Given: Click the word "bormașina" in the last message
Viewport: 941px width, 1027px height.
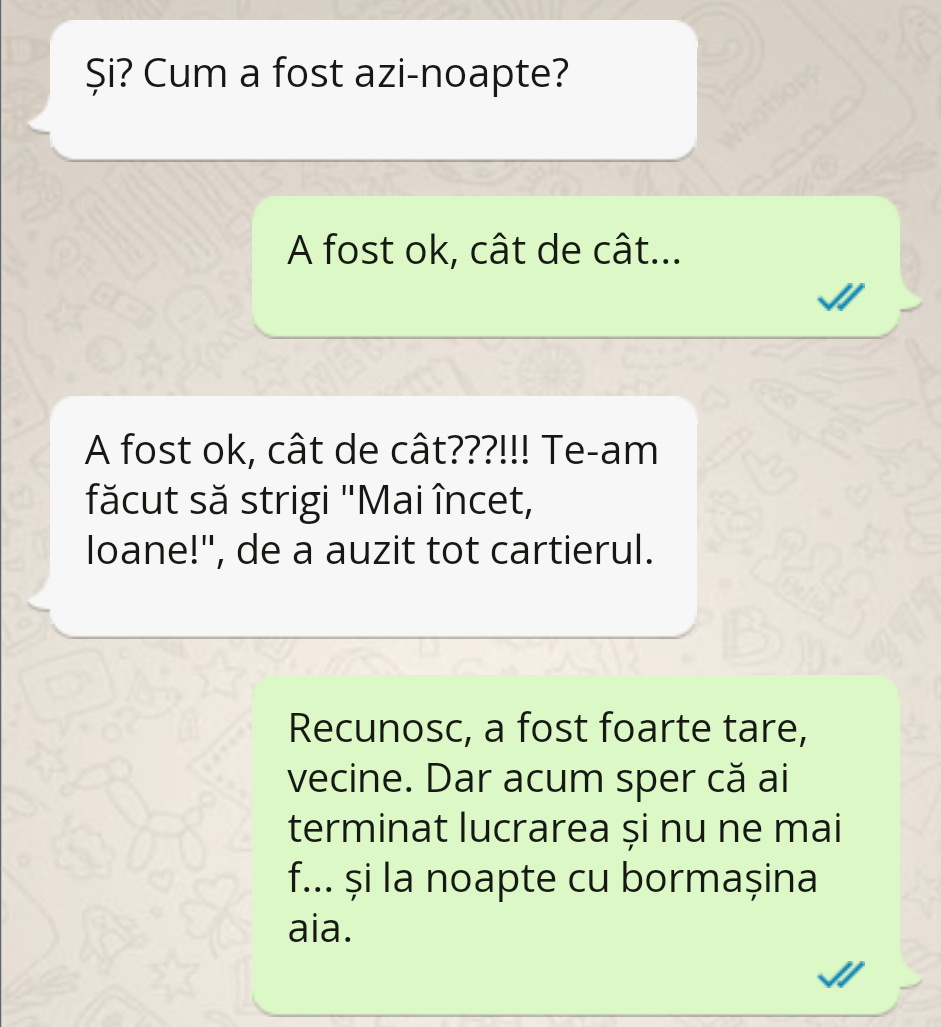Looking at the screenshot, I should [x=719, y=878].
